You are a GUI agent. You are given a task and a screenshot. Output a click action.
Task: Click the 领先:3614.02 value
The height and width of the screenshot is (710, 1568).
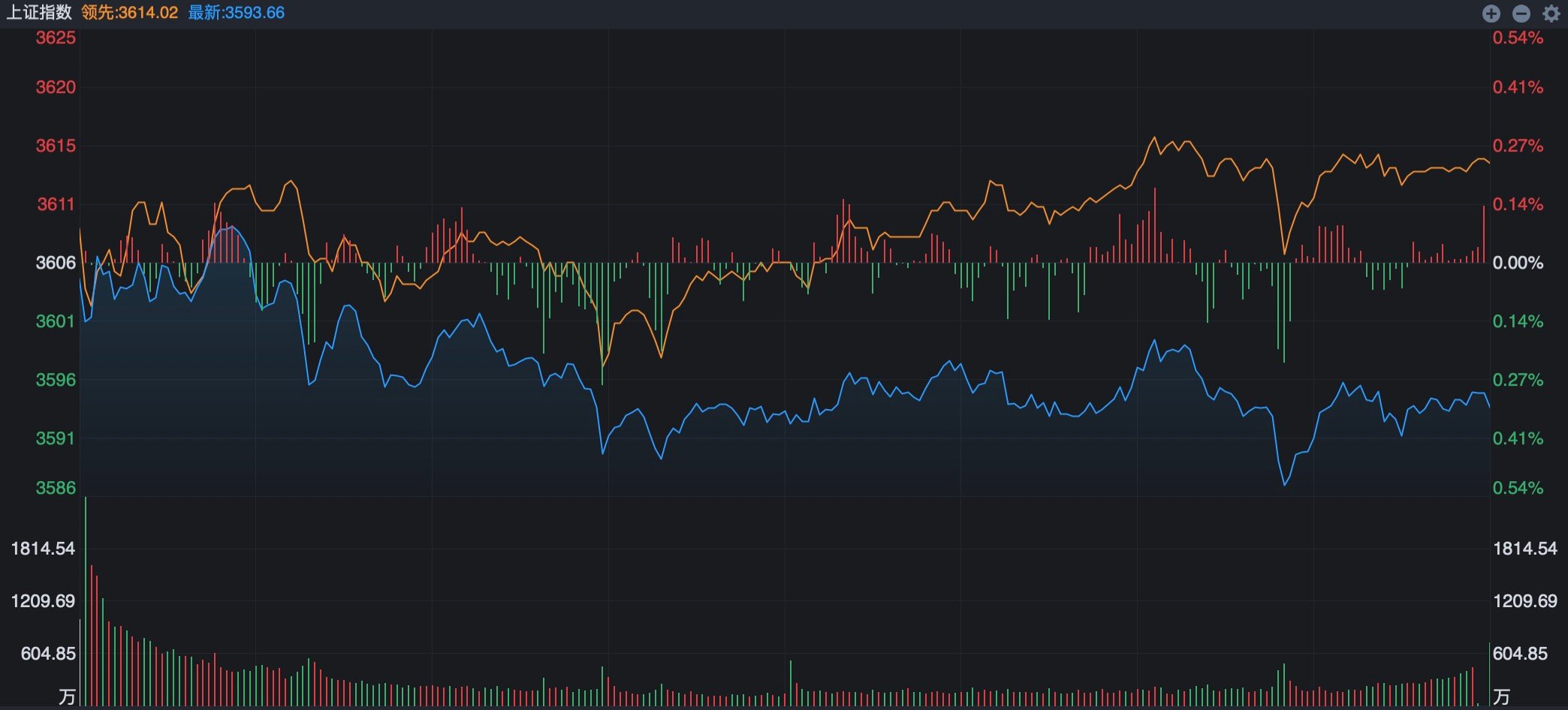pyautogui.click(x=130, y=13)
